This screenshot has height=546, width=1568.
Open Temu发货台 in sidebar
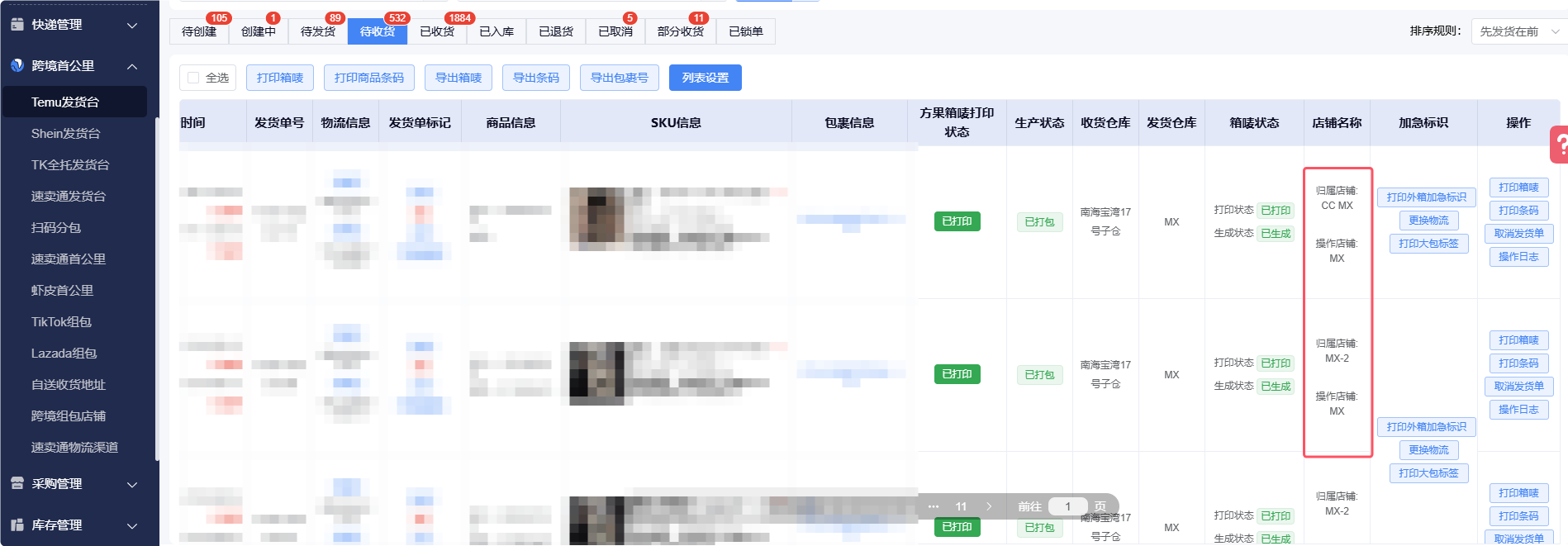74,102
